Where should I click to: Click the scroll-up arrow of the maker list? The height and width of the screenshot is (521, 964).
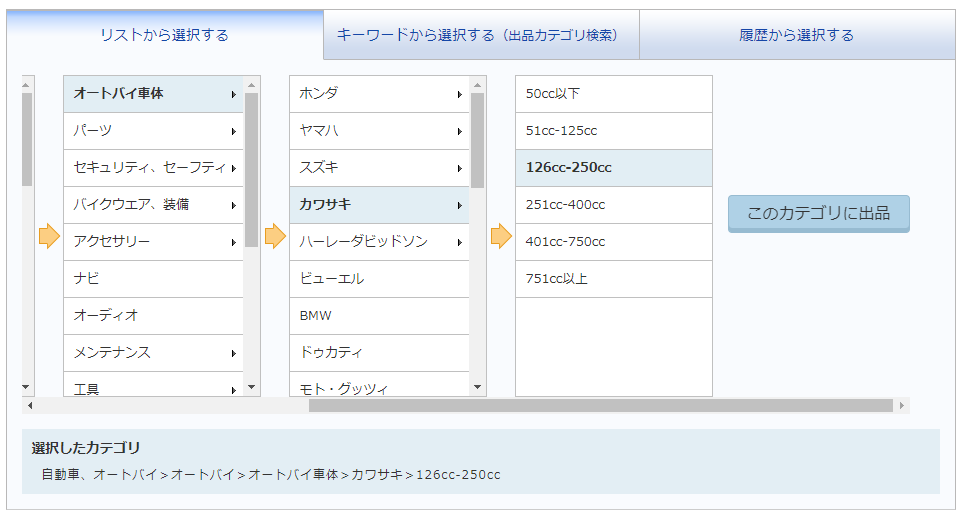(x=478, y=85)
